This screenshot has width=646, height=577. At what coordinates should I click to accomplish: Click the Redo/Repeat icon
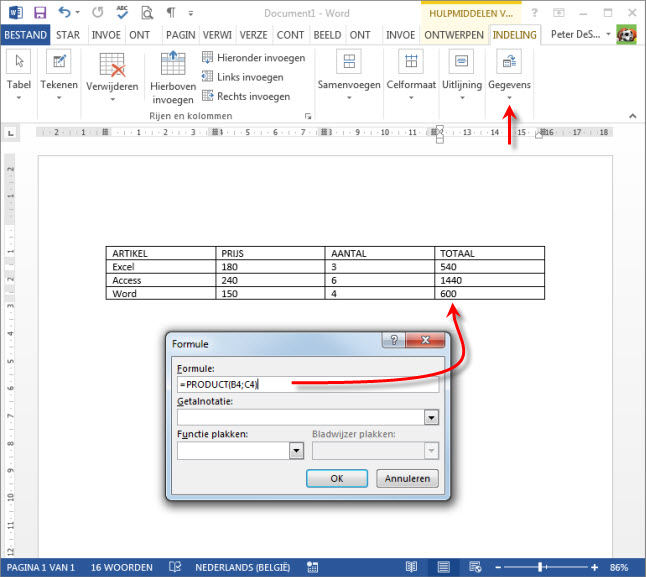click(98, 12)
